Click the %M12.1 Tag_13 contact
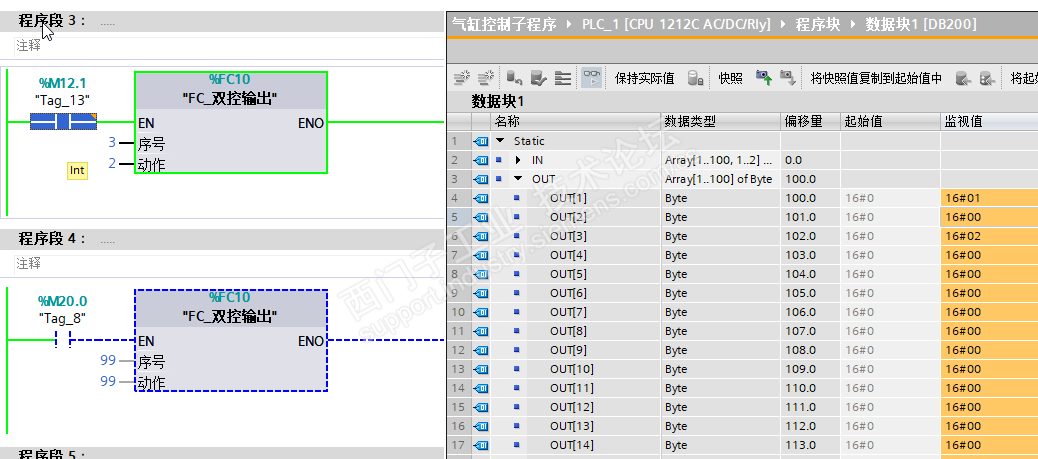The width and height of the screenshot is (1038, 459). pyautogui.click(x=64, y=122)
